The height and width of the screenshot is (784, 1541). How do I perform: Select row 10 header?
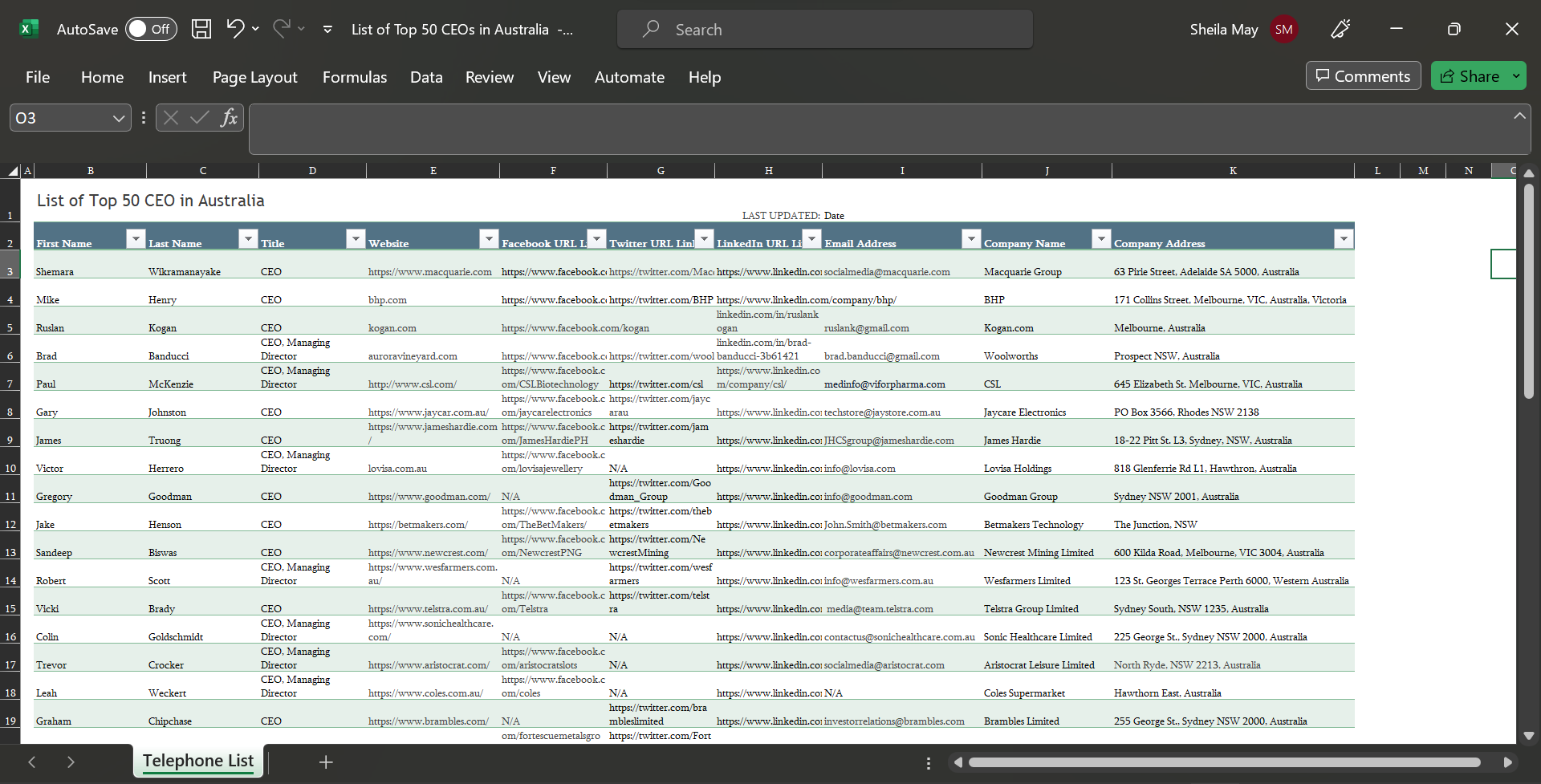[10, 461]
